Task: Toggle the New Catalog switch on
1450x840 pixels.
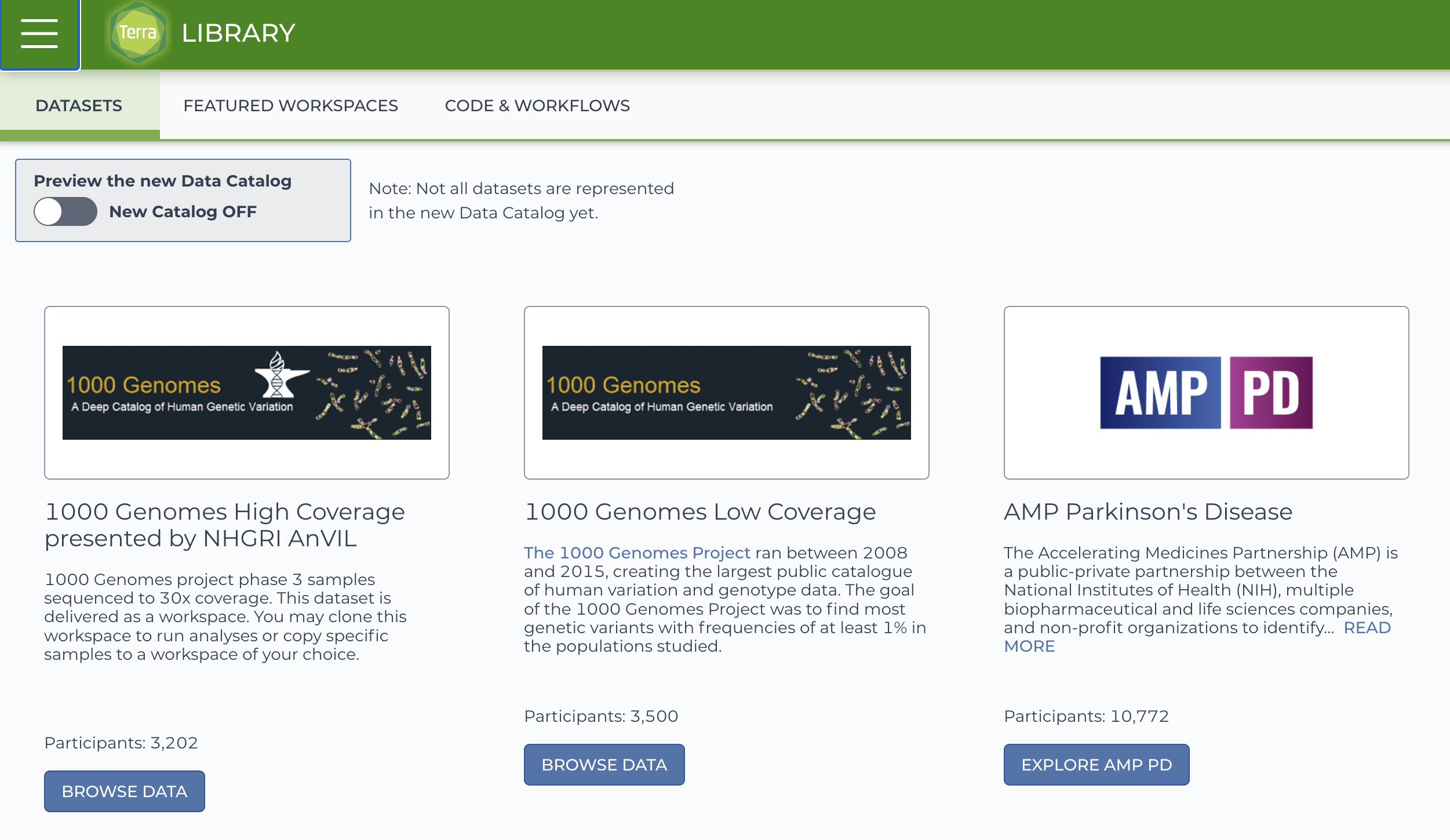Action: tap(65, 211)
